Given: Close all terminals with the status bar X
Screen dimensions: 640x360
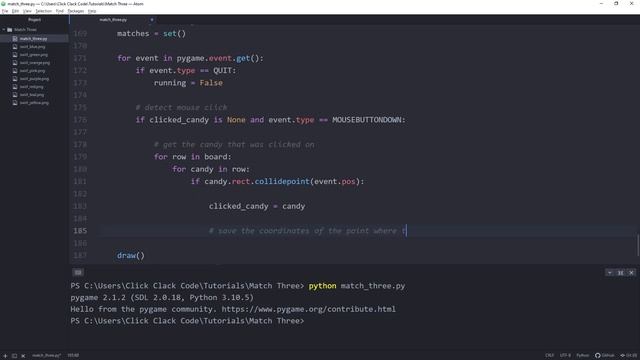Looking at the screenshot, I should [x=23, y=356].
